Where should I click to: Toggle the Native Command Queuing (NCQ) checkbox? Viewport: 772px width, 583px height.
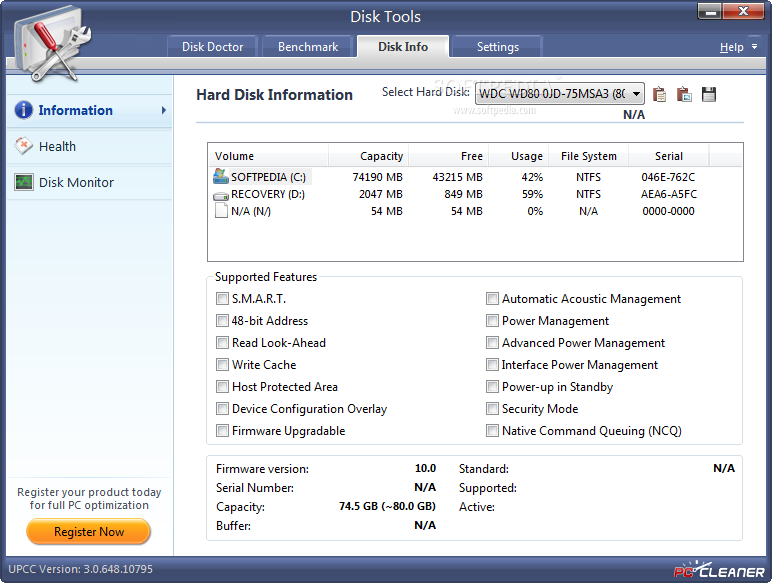click(492, 430)
